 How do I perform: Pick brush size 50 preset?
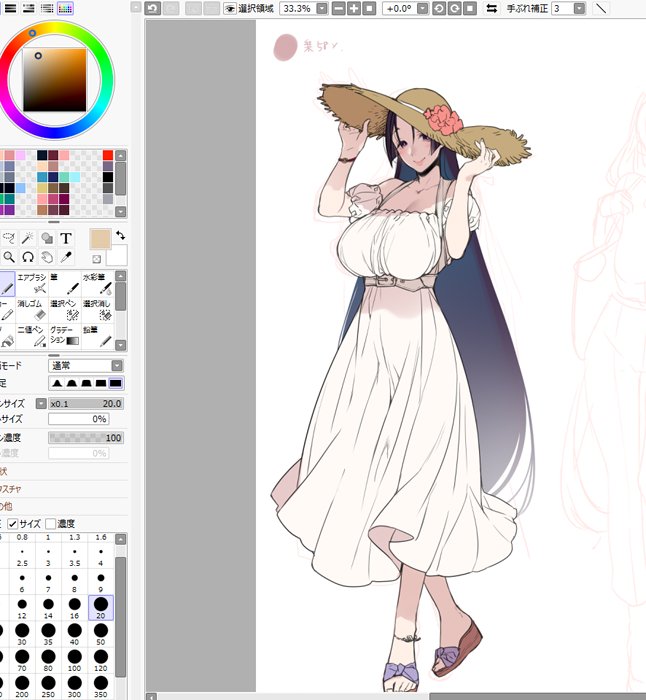pos(101,634)
